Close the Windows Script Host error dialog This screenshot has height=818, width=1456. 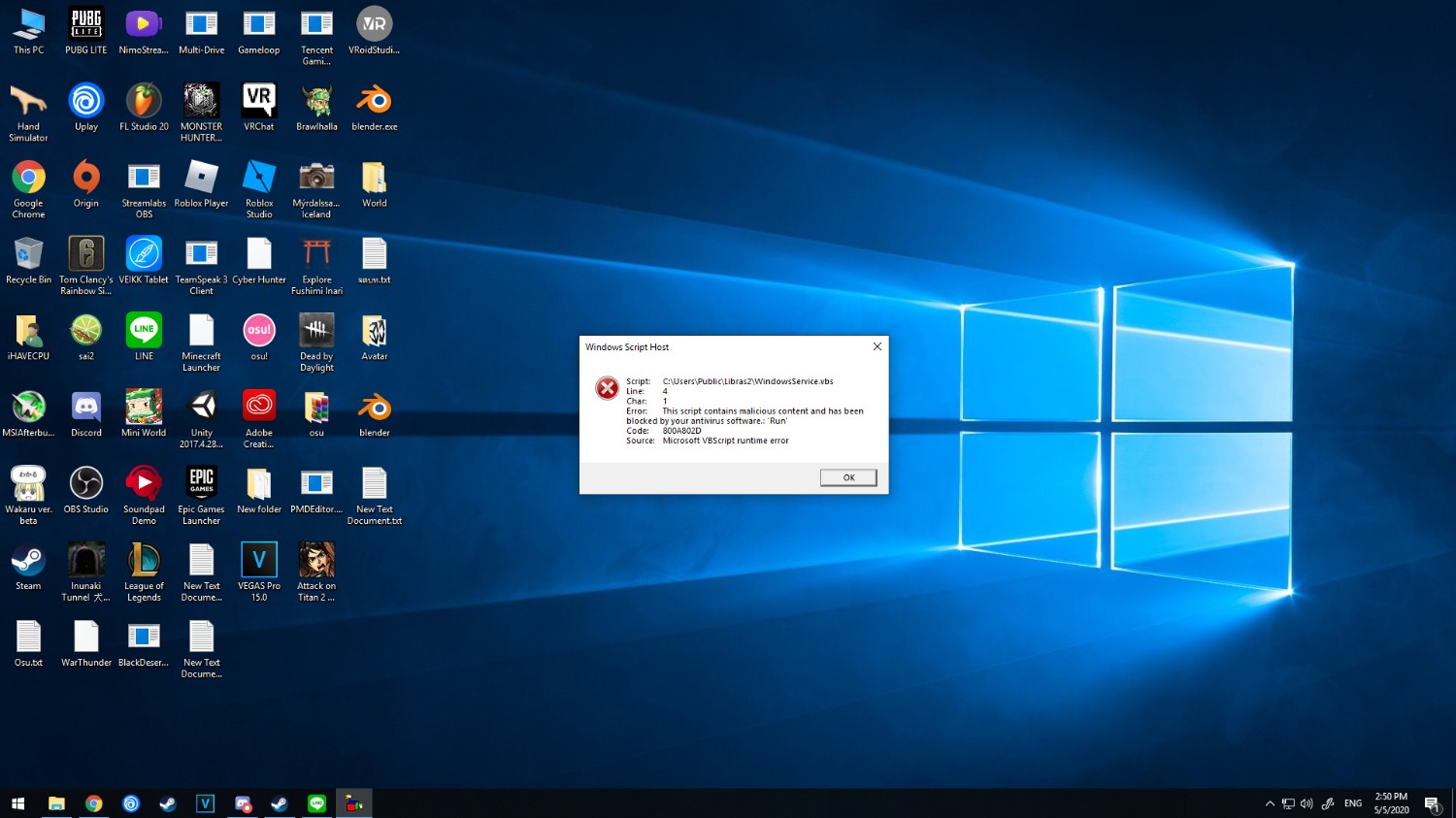coord(877,346)
